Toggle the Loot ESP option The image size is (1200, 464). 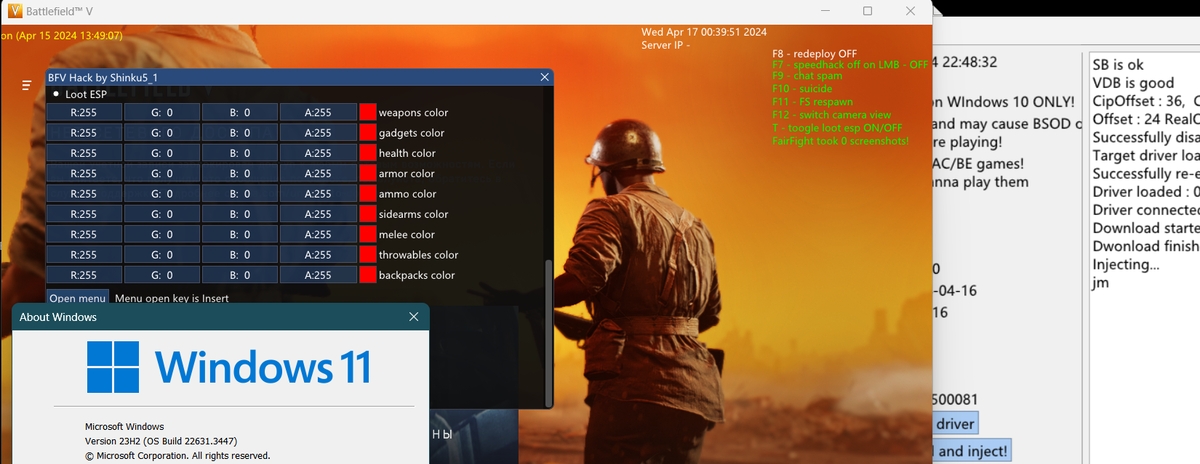tap(57, 94)
